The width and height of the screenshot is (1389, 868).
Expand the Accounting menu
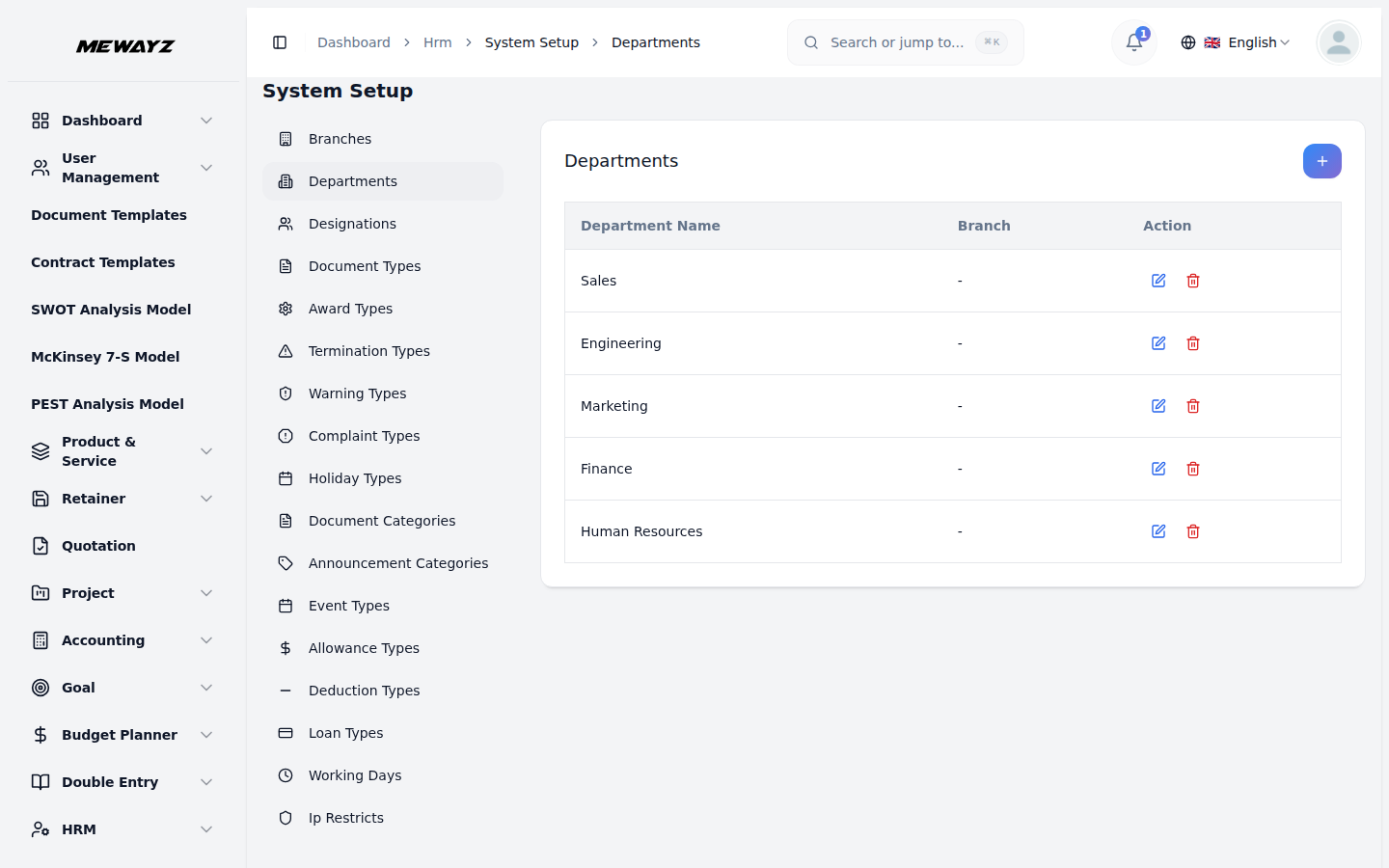(x=122, y=640)
